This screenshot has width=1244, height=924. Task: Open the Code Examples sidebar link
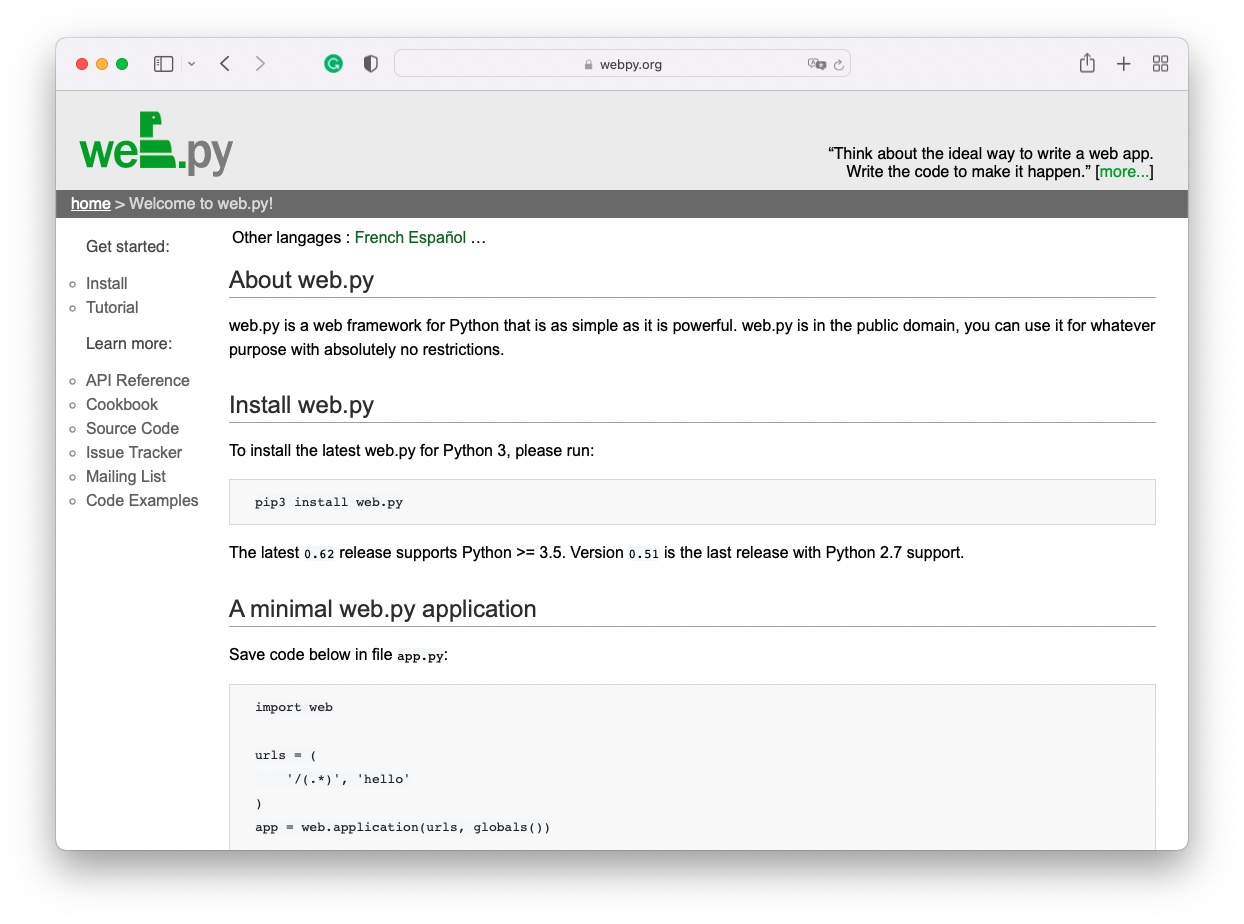point(142,500)
